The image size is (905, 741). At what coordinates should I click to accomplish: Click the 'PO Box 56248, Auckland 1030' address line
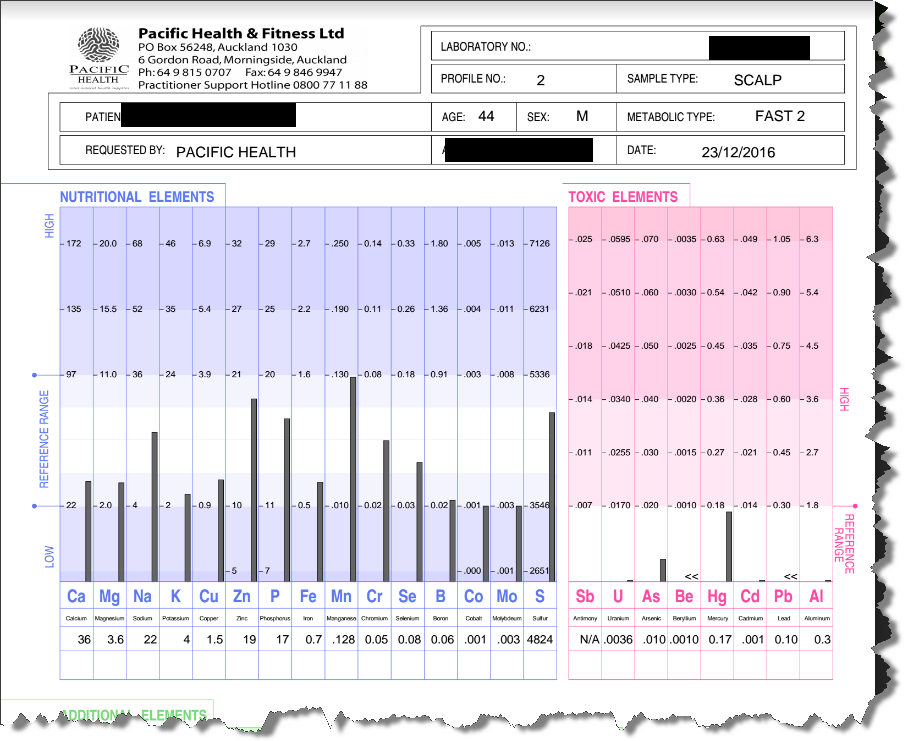click(x=218, y=47)
